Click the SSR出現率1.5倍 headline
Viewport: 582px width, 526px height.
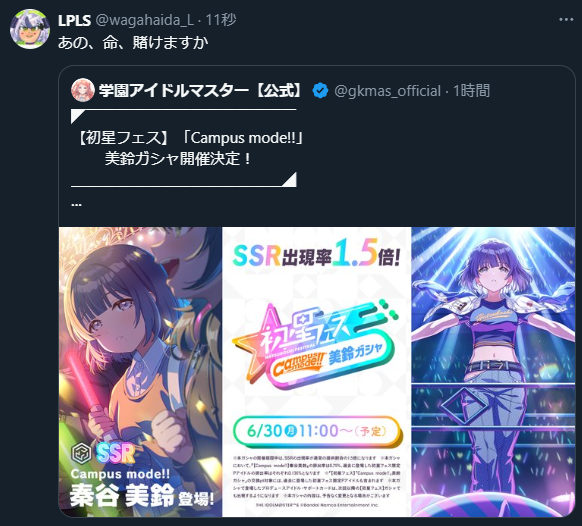317,254
